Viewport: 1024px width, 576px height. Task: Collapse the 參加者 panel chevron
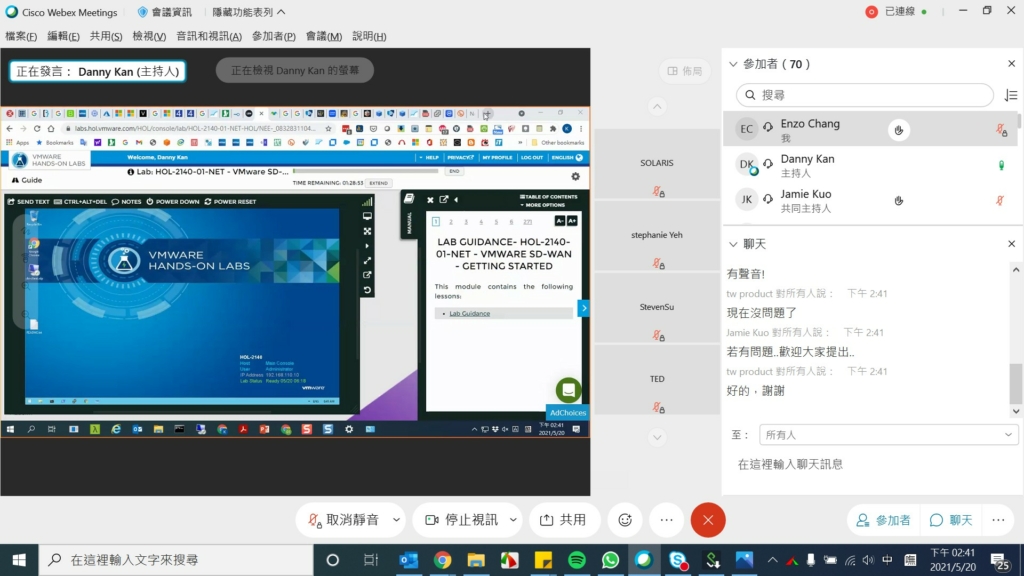[x=733, y=64]
